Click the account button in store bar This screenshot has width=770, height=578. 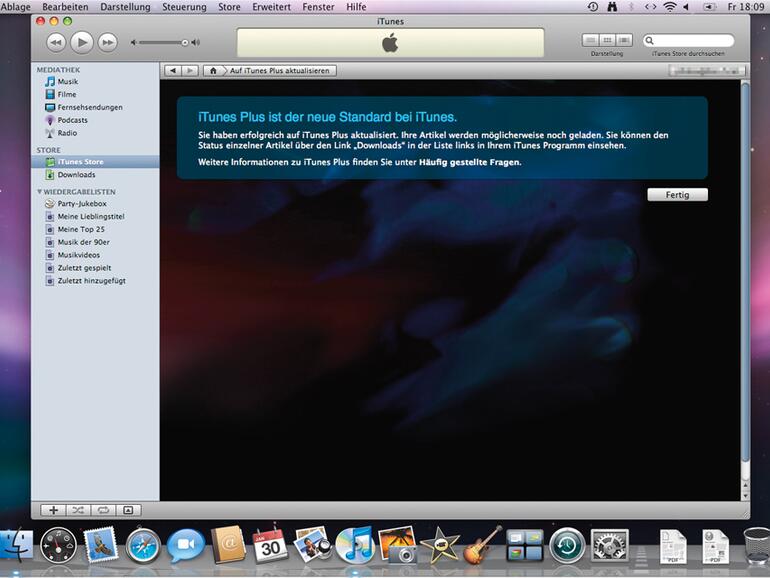click(706, 71)
